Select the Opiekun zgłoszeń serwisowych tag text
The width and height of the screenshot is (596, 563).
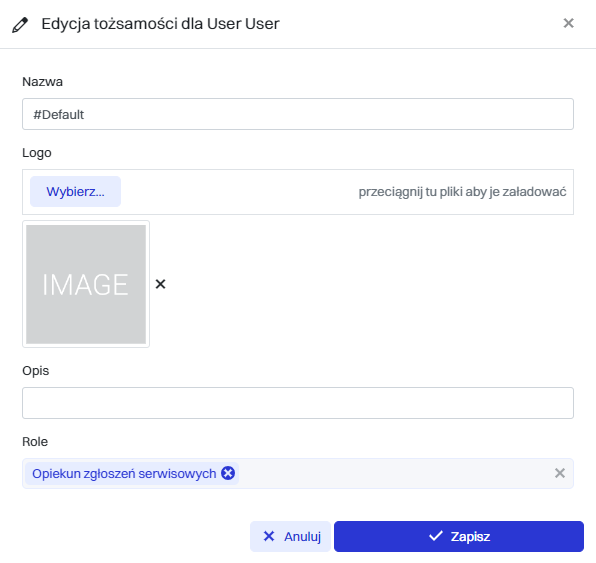[x=124, y=474]
